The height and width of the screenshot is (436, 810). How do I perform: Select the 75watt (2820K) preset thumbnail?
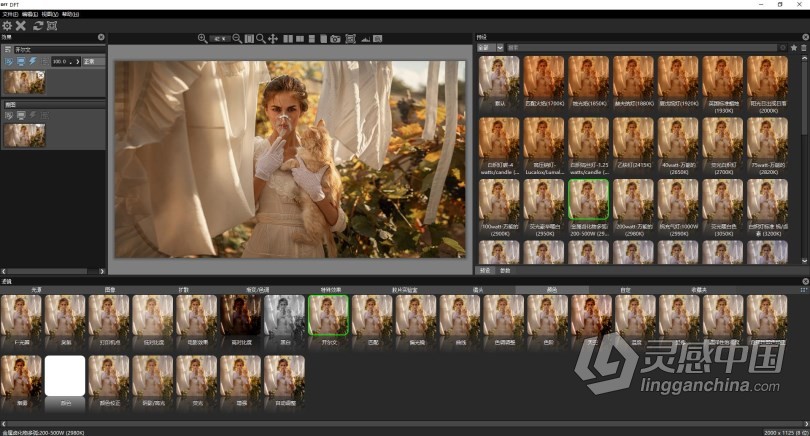click(x=767, y=138)
